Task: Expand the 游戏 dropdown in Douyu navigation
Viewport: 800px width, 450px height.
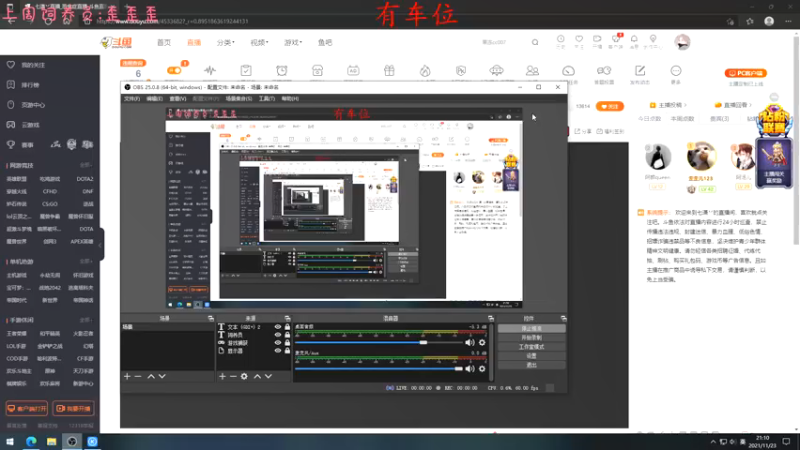Action: [x=293, y=42]
